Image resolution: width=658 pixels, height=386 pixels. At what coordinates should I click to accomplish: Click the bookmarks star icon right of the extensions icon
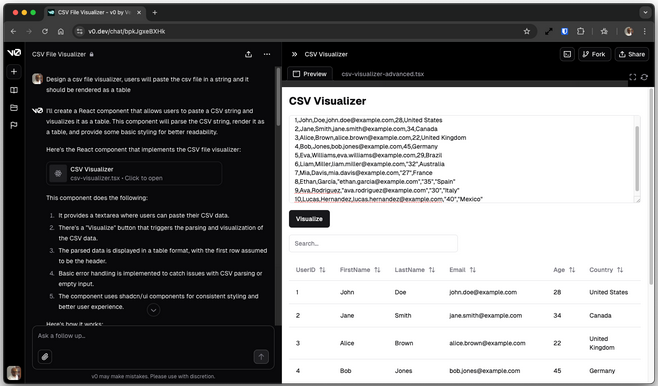pos(604,31)
